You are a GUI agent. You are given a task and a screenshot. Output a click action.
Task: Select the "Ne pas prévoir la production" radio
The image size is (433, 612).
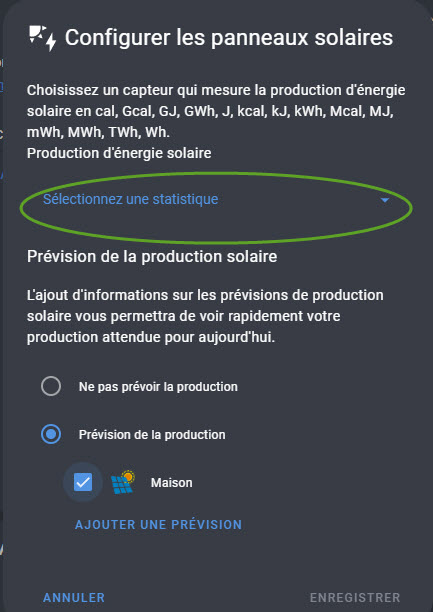pos(51,387)
